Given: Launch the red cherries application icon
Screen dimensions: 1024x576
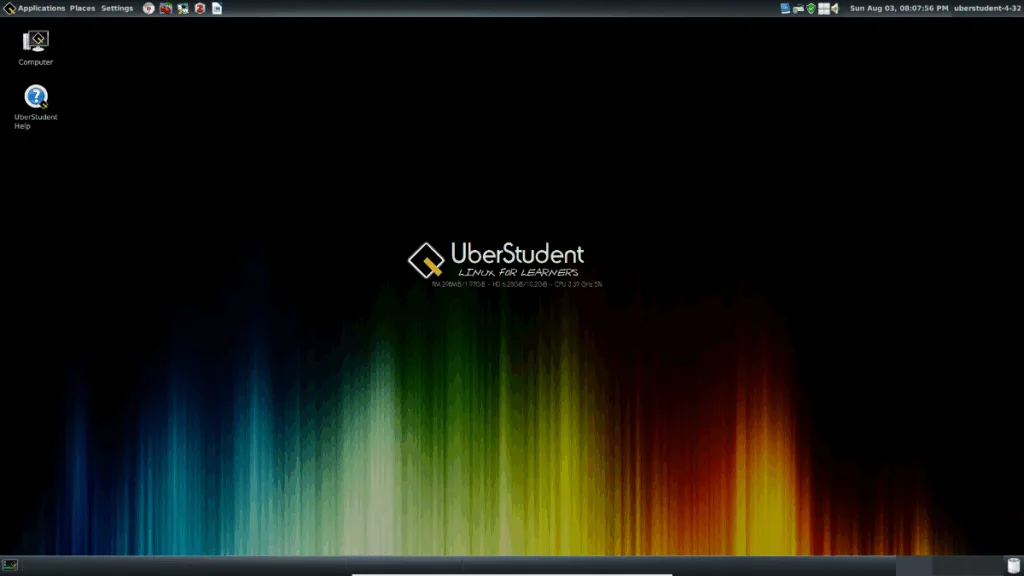Looking at the screenshot, I should pyautogui.click(x=166, y=8).
